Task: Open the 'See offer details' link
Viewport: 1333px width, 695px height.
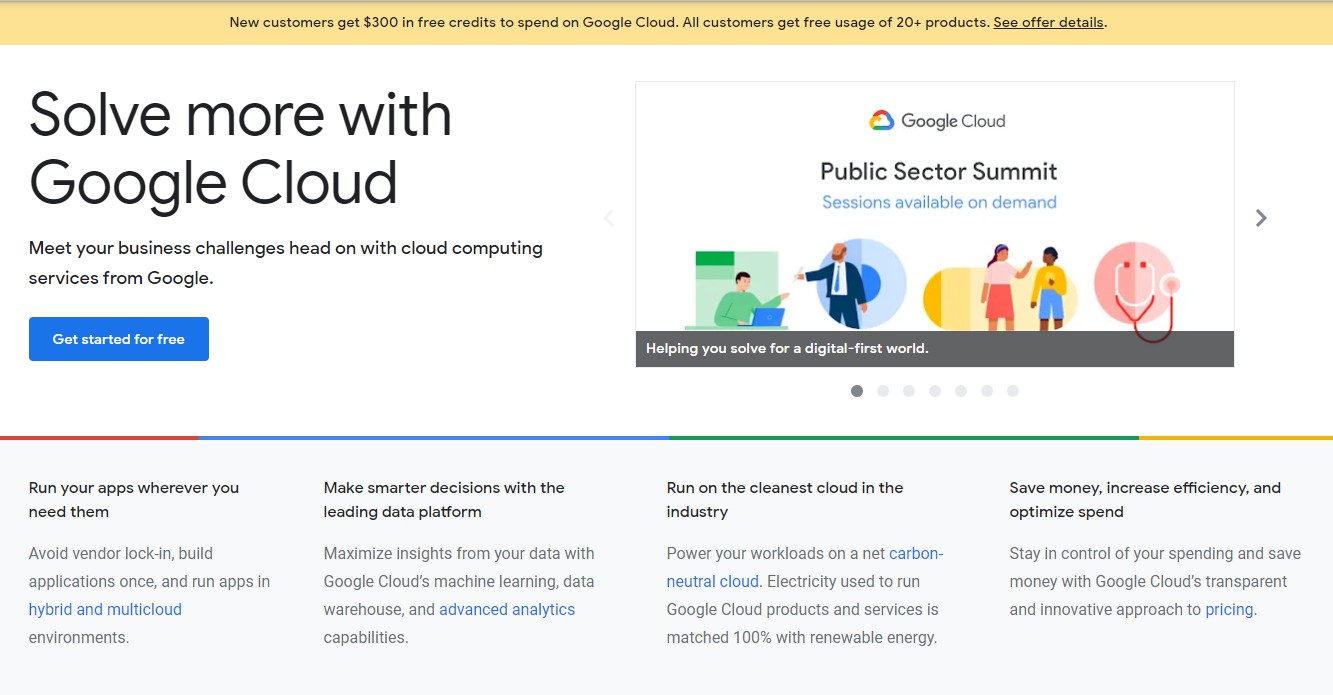Action: (1049, 22)
